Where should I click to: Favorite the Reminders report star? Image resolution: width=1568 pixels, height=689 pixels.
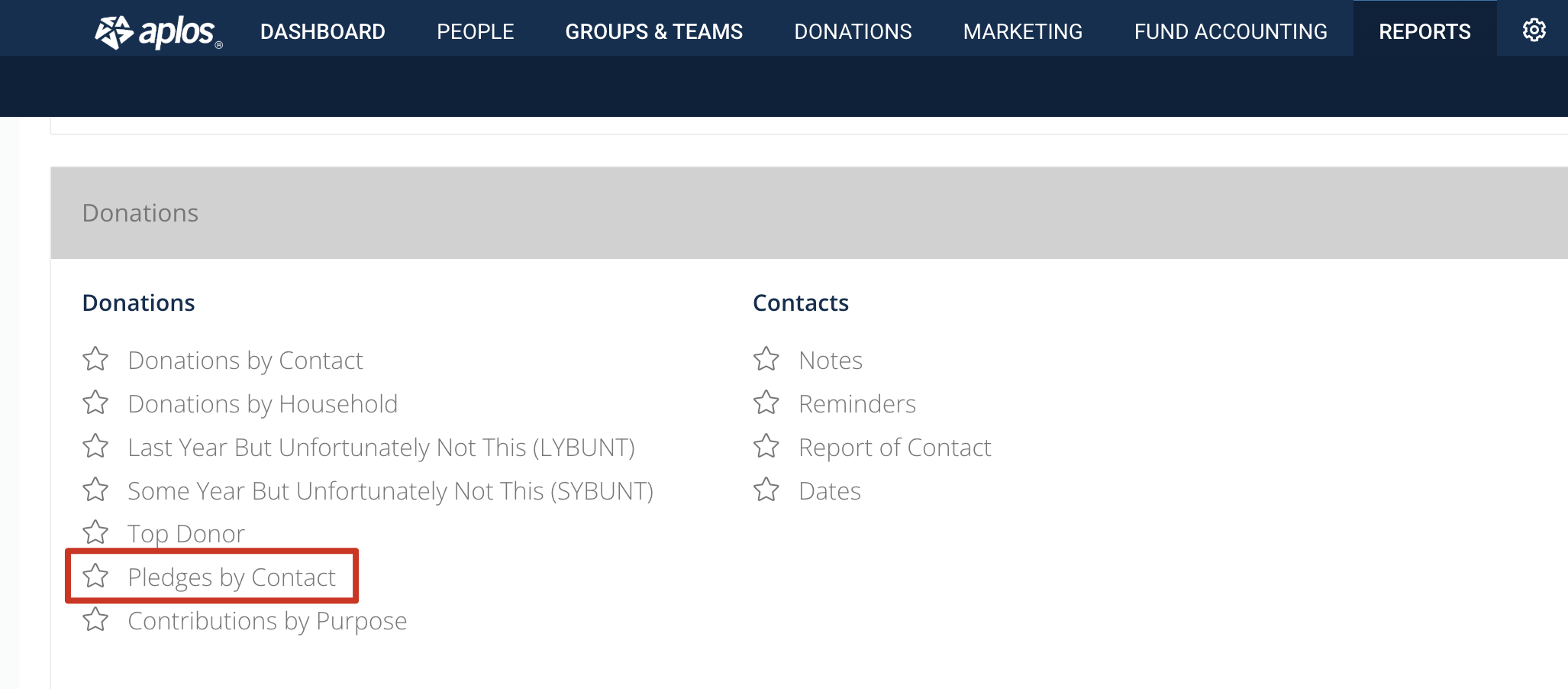(766, 403)
